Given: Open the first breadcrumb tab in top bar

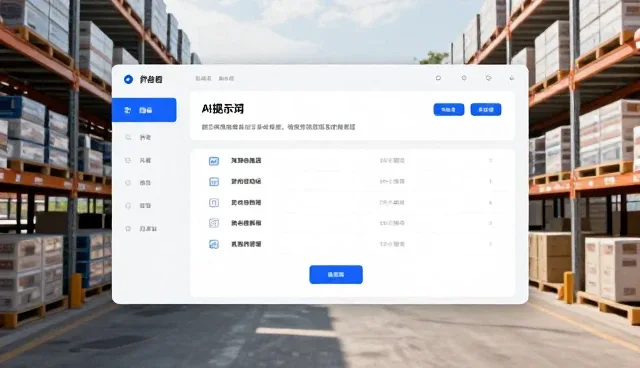Looking at the screenshot, I should (203, 78).
